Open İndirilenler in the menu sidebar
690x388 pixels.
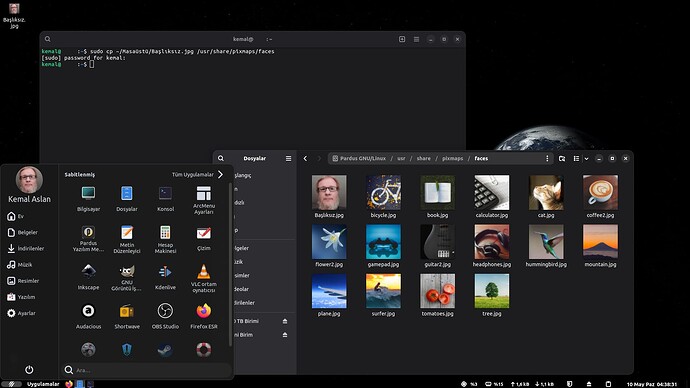pyautogui.click(x=26, y=249)
